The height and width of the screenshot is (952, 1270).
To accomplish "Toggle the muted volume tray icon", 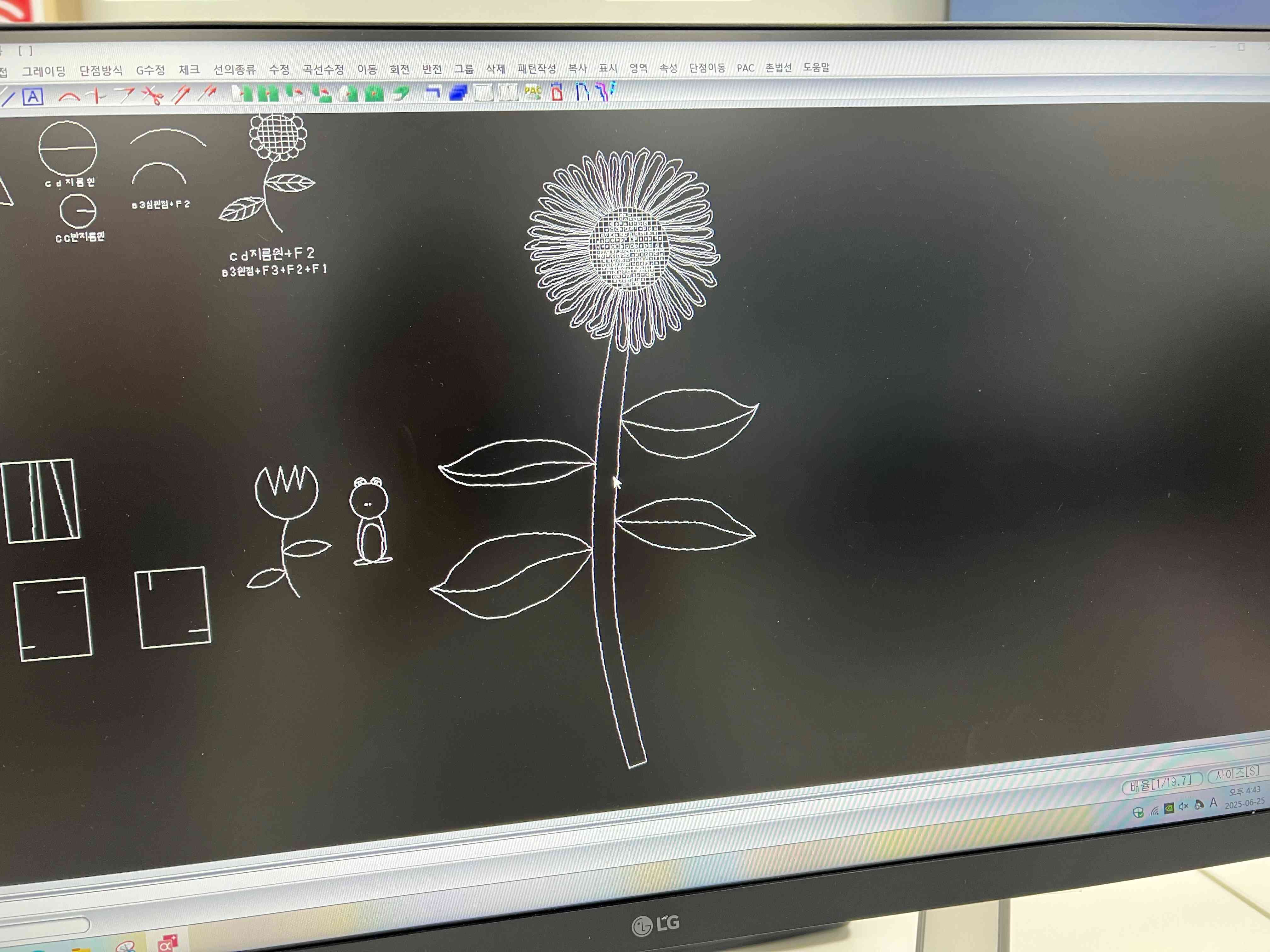I will point(1183,806).
